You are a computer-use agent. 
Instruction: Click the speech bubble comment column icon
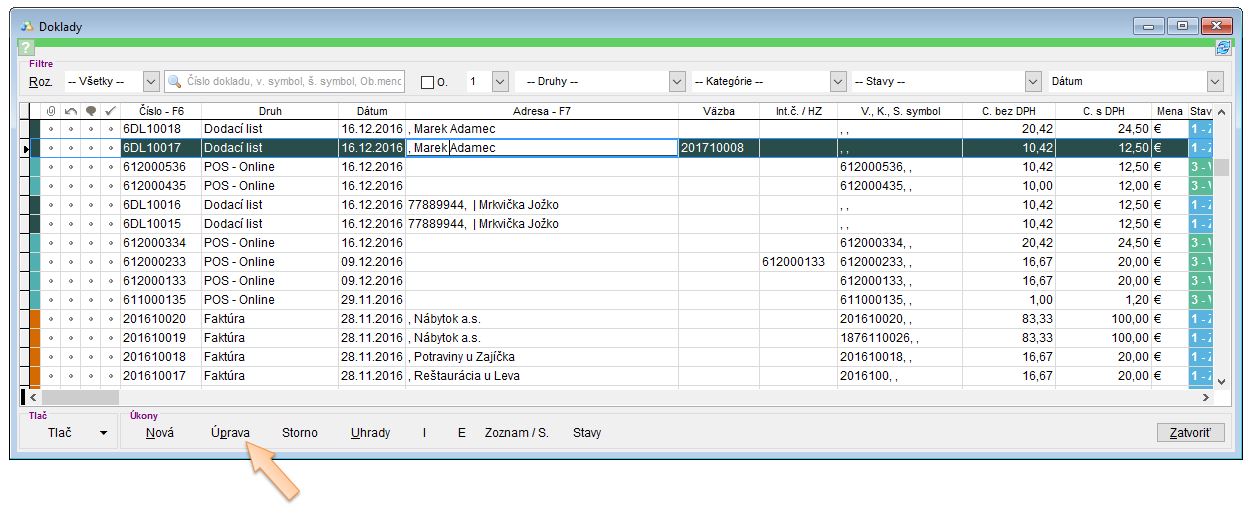[x=91, y=111]
